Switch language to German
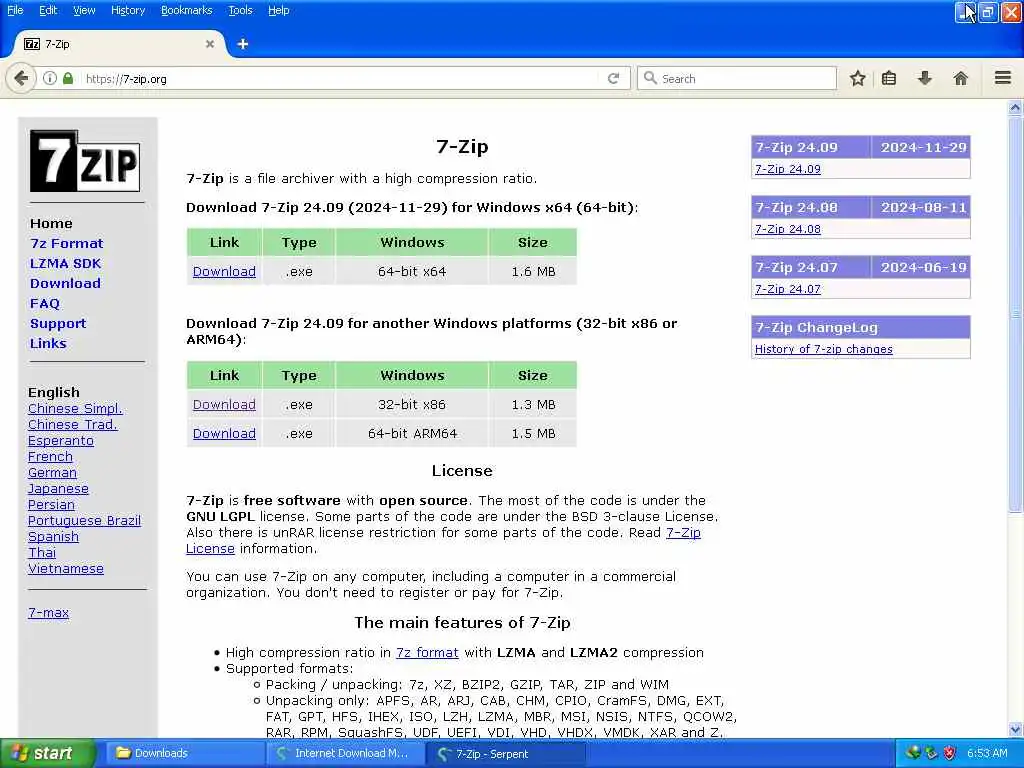 tap(52, 473)
